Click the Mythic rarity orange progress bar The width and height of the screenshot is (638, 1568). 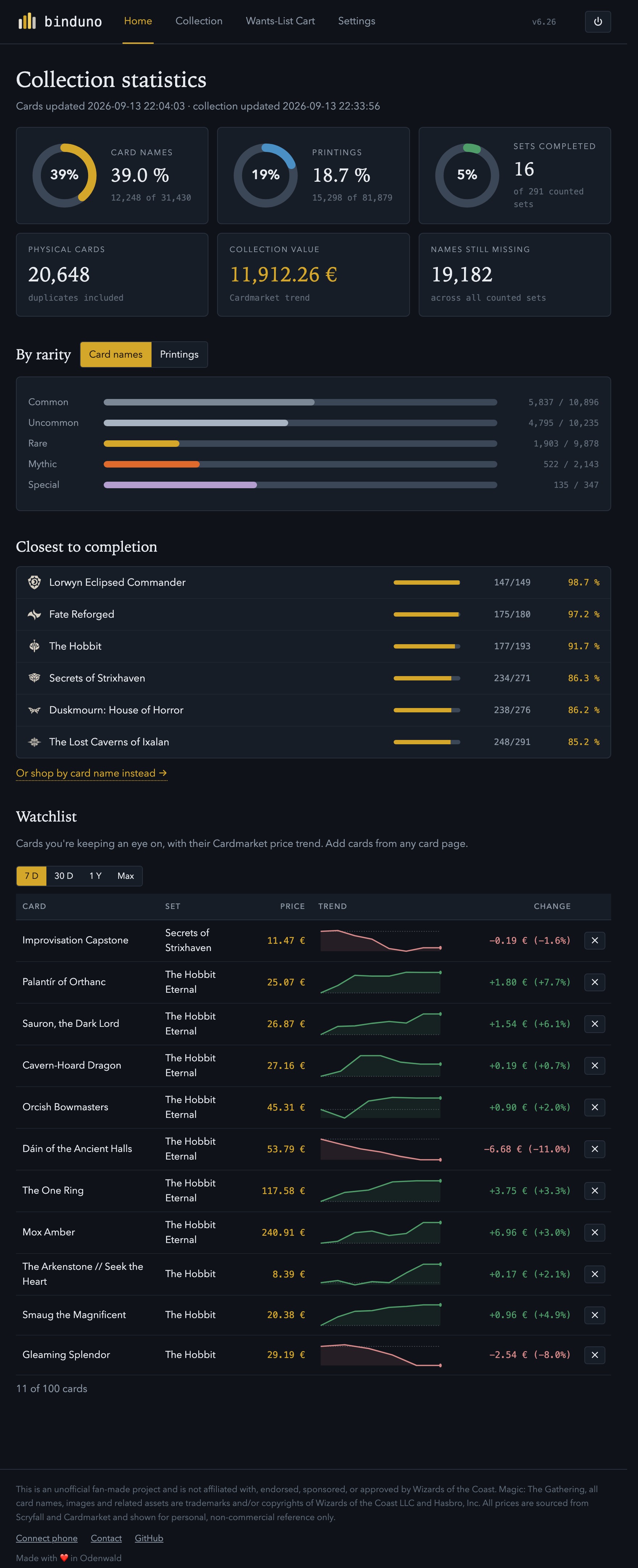pos(301,464)
